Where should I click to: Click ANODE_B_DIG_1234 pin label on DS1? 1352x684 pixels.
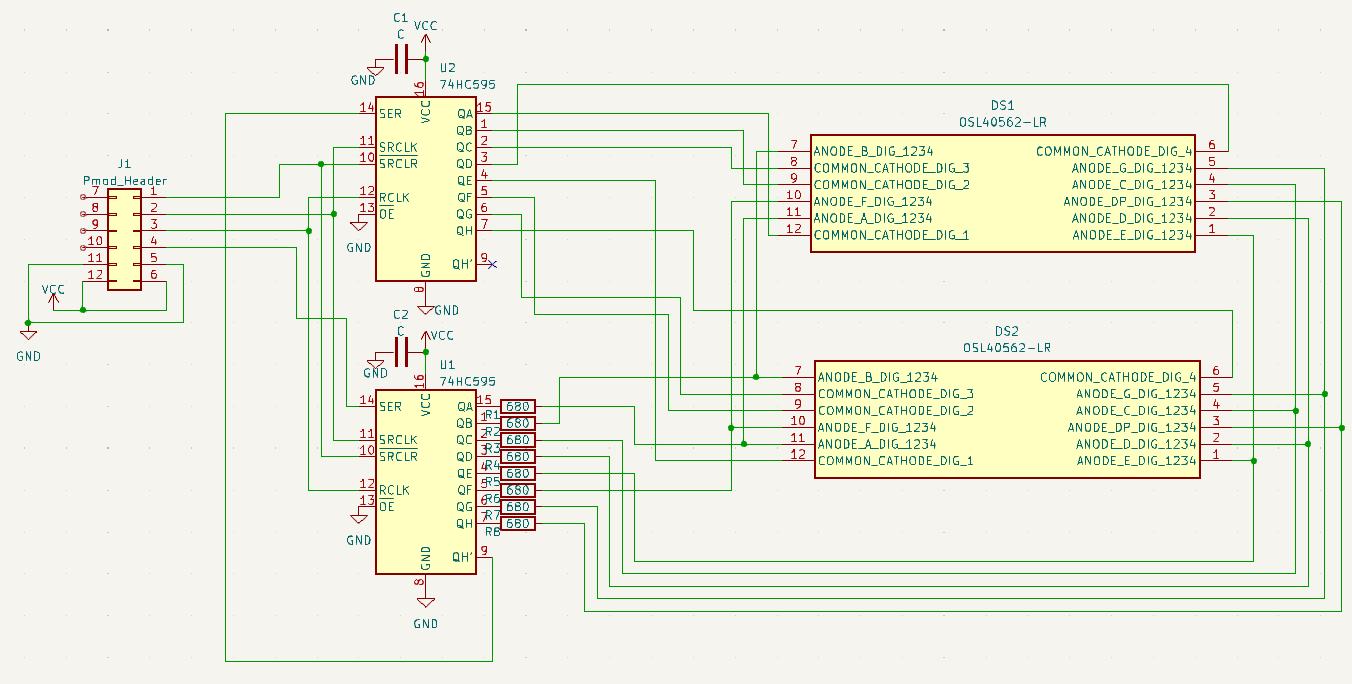coord(873,151)
